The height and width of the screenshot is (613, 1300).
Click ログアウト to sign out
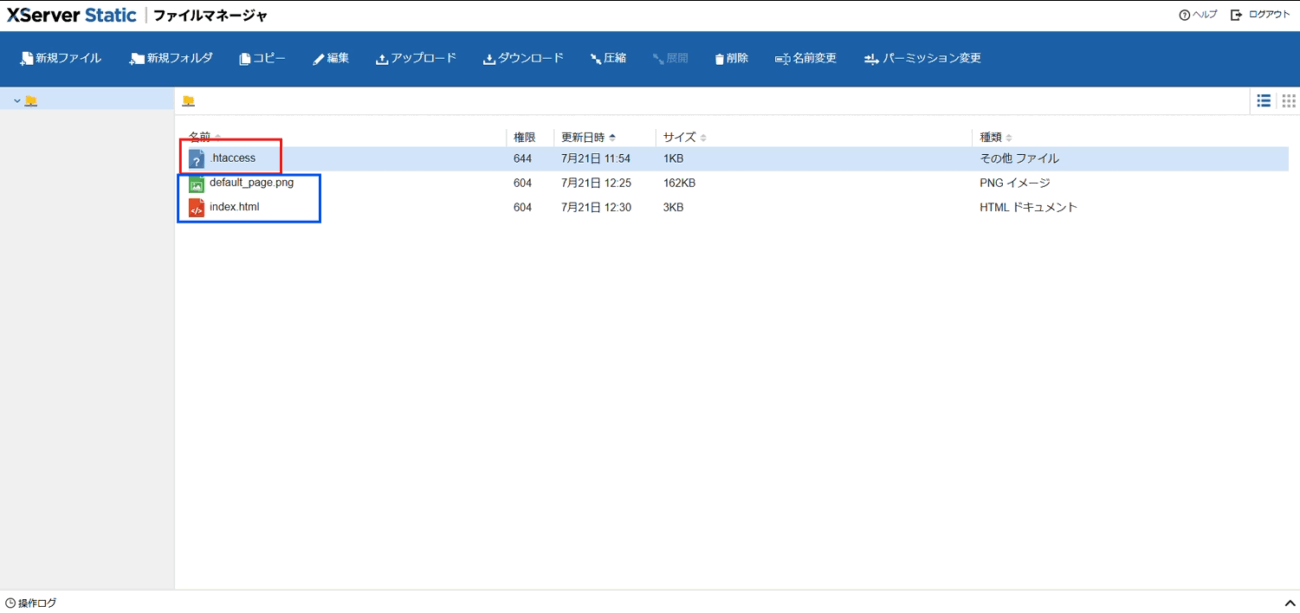[1260, 15]
